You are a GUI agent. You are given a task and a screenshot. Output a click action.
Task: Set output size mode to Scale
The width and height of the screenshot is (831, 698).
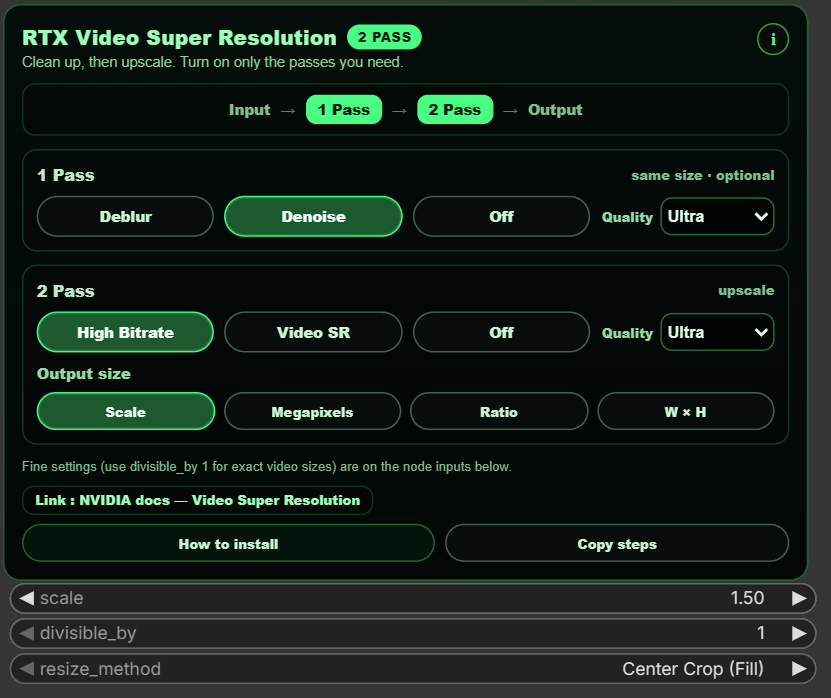click(x=126, y=411)
